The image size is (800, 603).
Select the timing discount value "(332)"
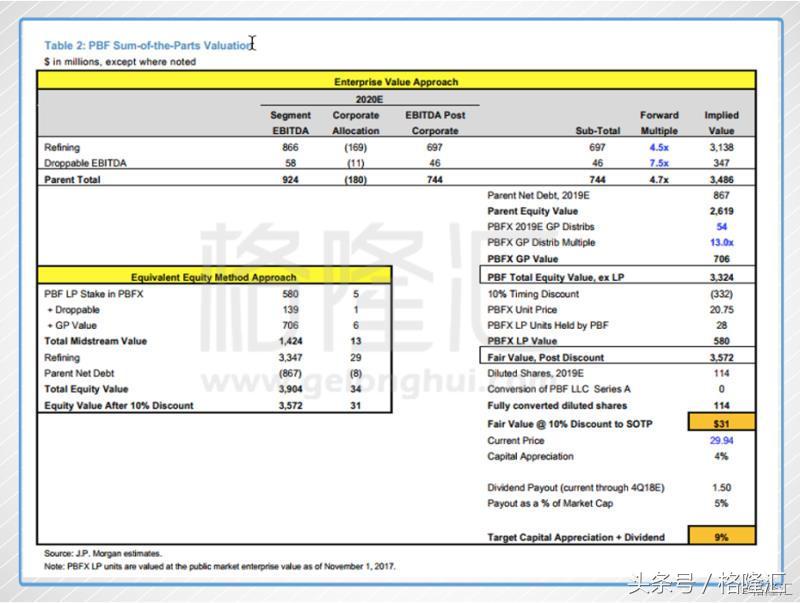pyautogui.click(x=721, y=294)
